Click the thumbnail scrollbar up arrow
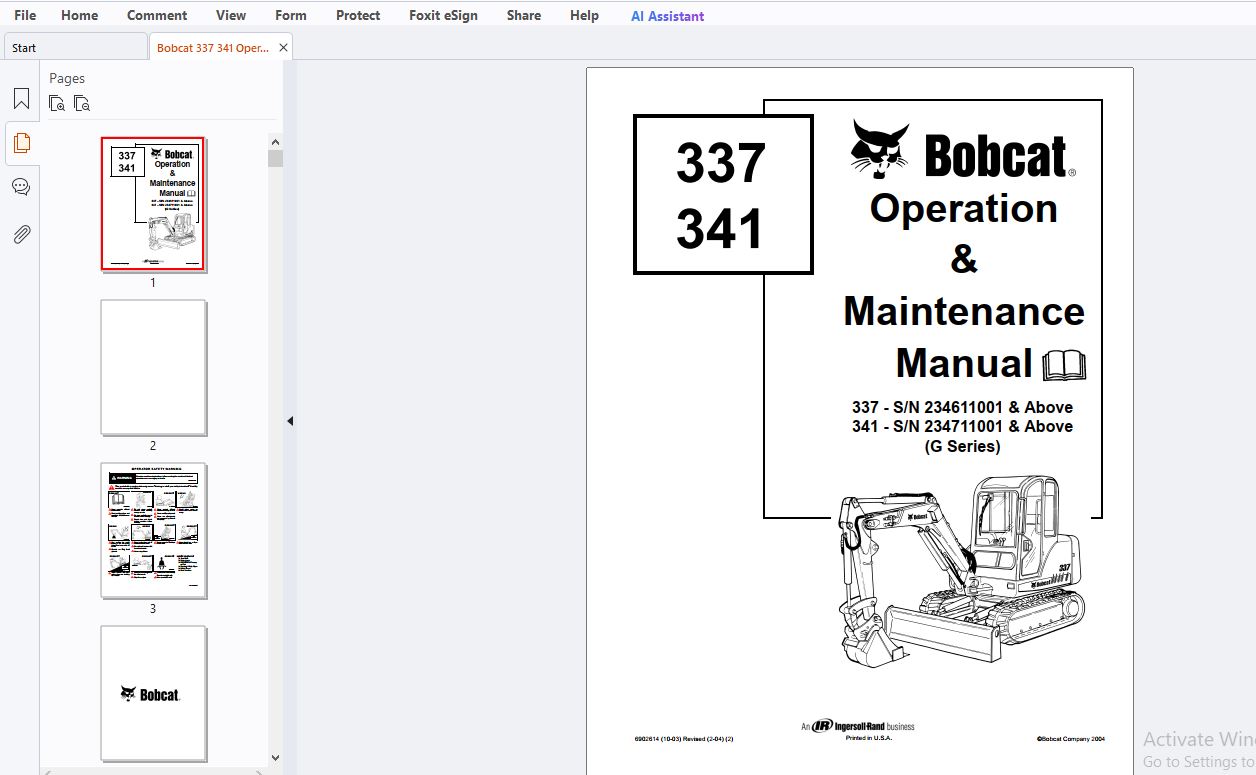 pyautogui.click(x=275, y=141)
